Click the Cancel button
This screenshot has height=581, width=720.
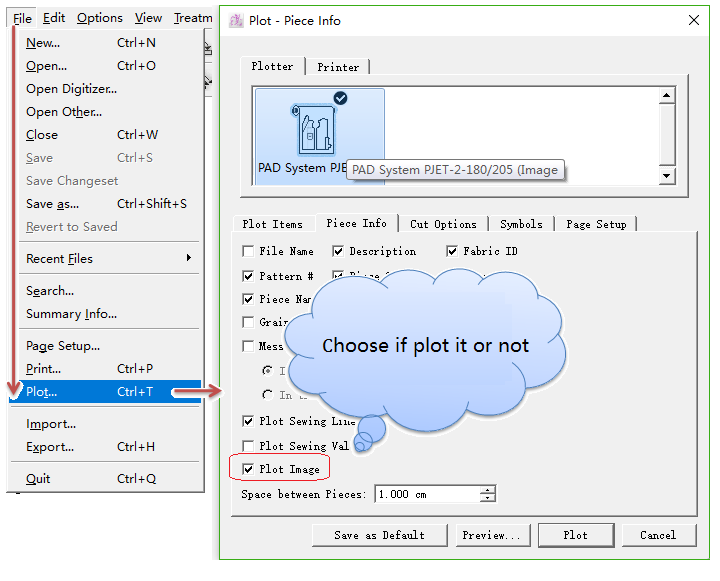[x=657, y=535]
